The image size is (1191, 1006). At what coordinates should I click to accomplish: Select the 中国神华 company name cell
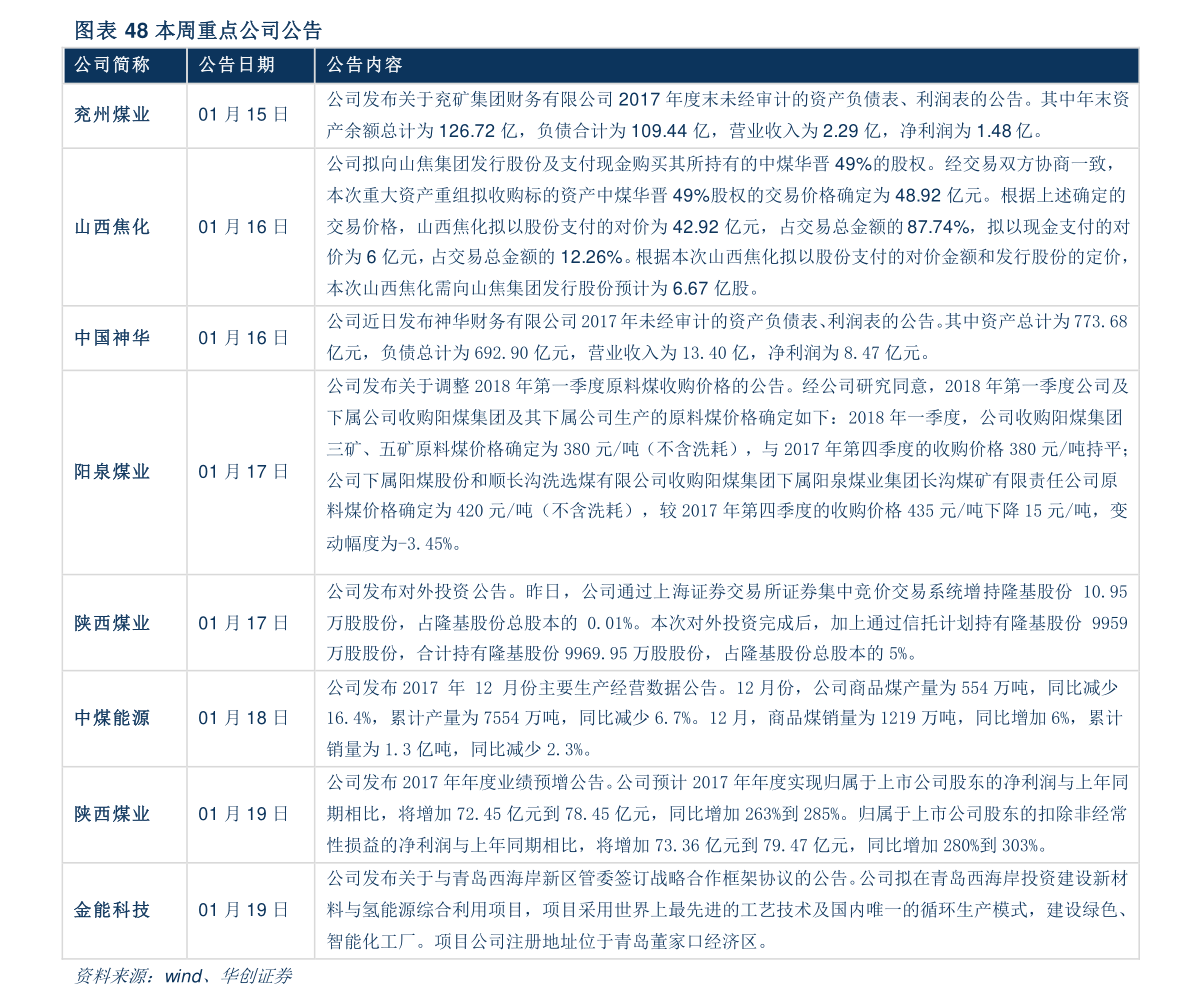(112, 338)
